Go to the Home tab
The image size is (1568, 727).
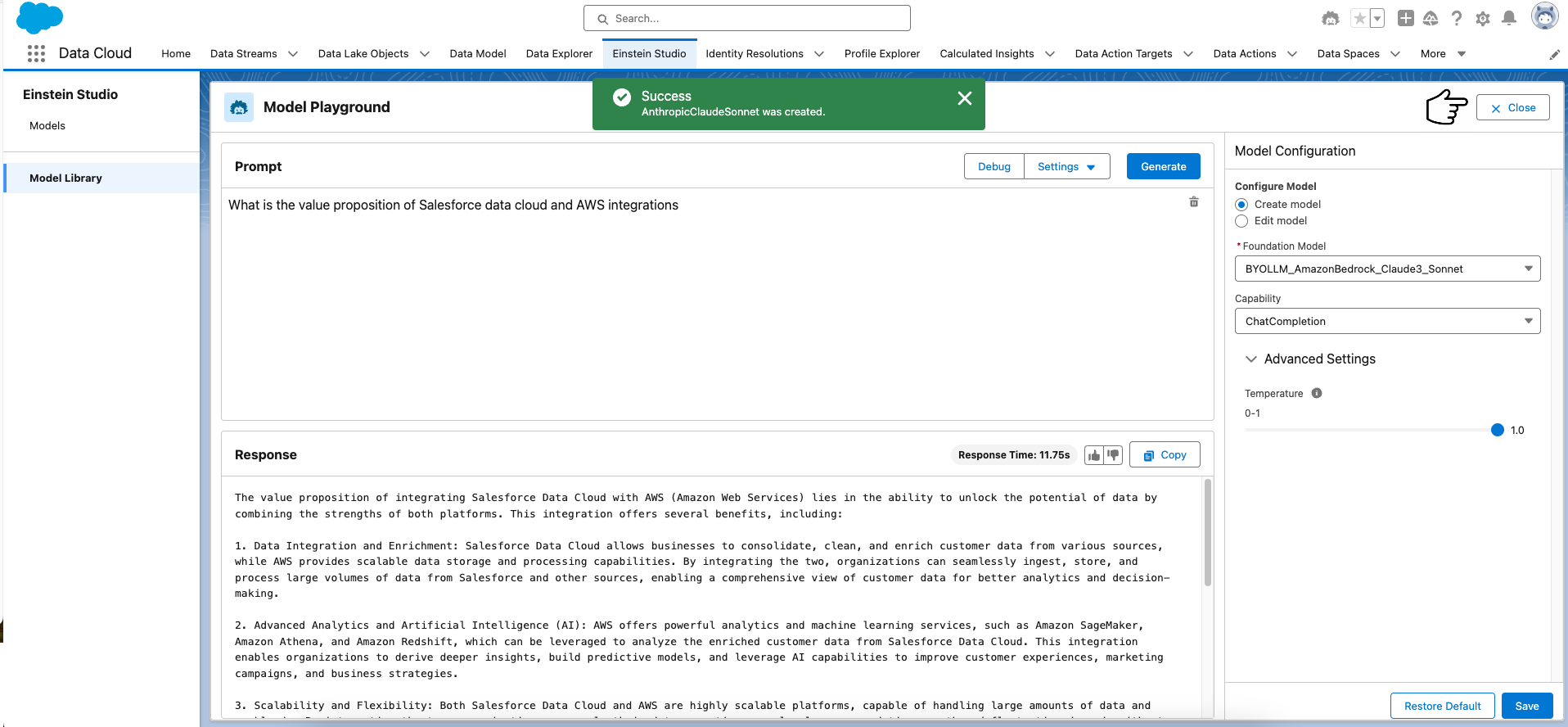(x=176, y=54)
